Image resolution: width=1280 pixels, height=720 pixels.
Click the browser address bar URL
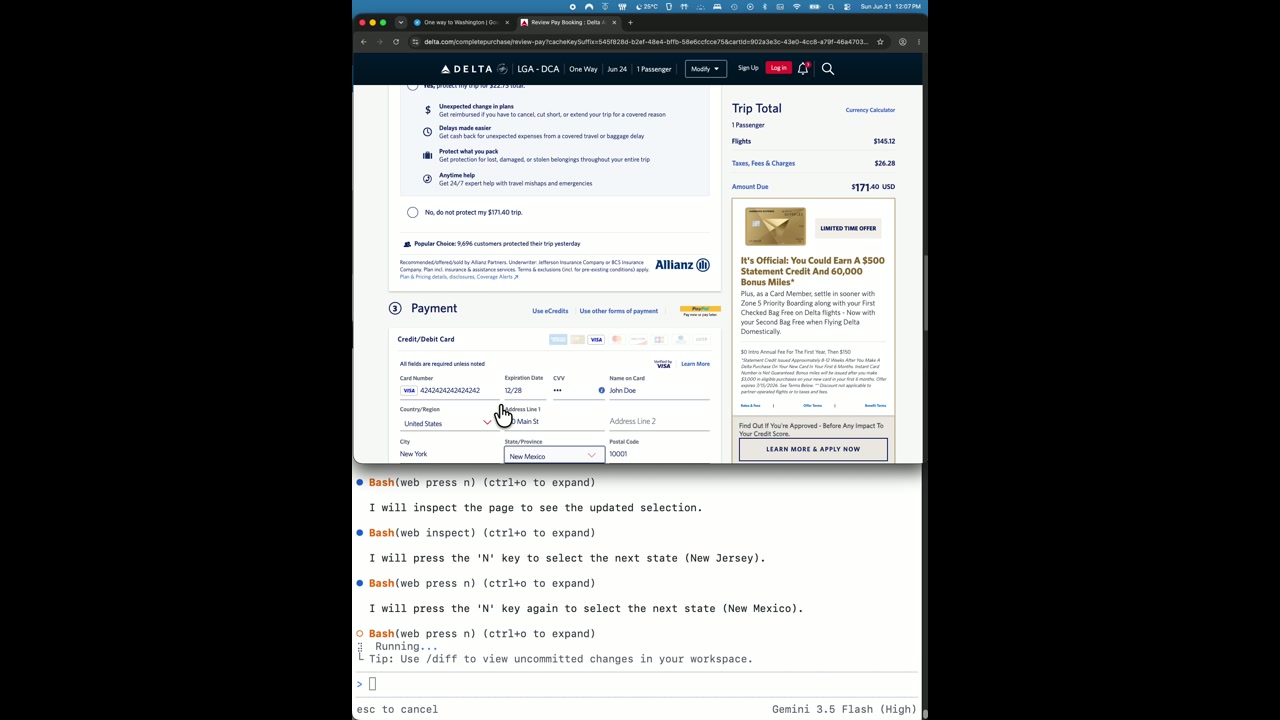pyautogui.click(x=645, y=42)
